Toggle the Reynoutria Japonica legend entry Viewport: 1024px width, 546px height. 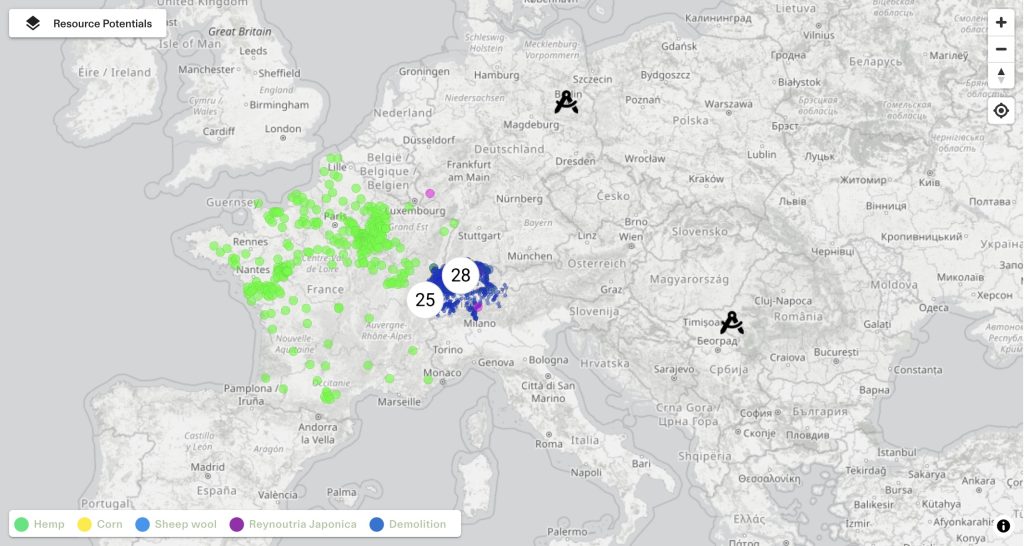293,524
